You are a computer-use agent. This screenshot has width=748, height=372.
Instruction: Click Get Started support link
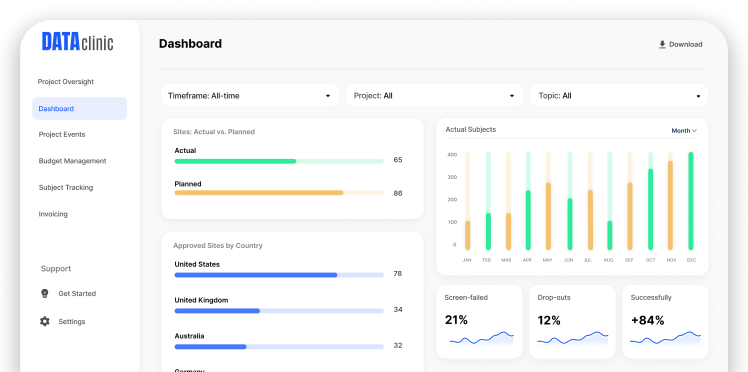[x=77, y=293]
